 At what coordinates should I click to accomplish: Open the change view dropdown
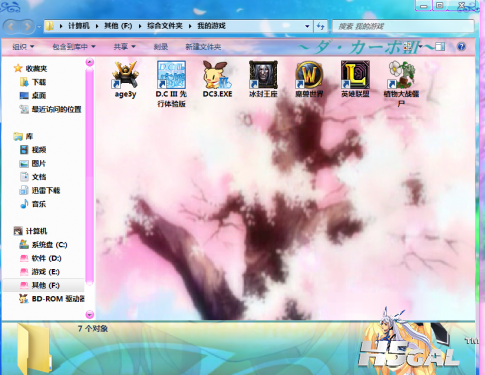pyautogui.click(x=421, y=47)
